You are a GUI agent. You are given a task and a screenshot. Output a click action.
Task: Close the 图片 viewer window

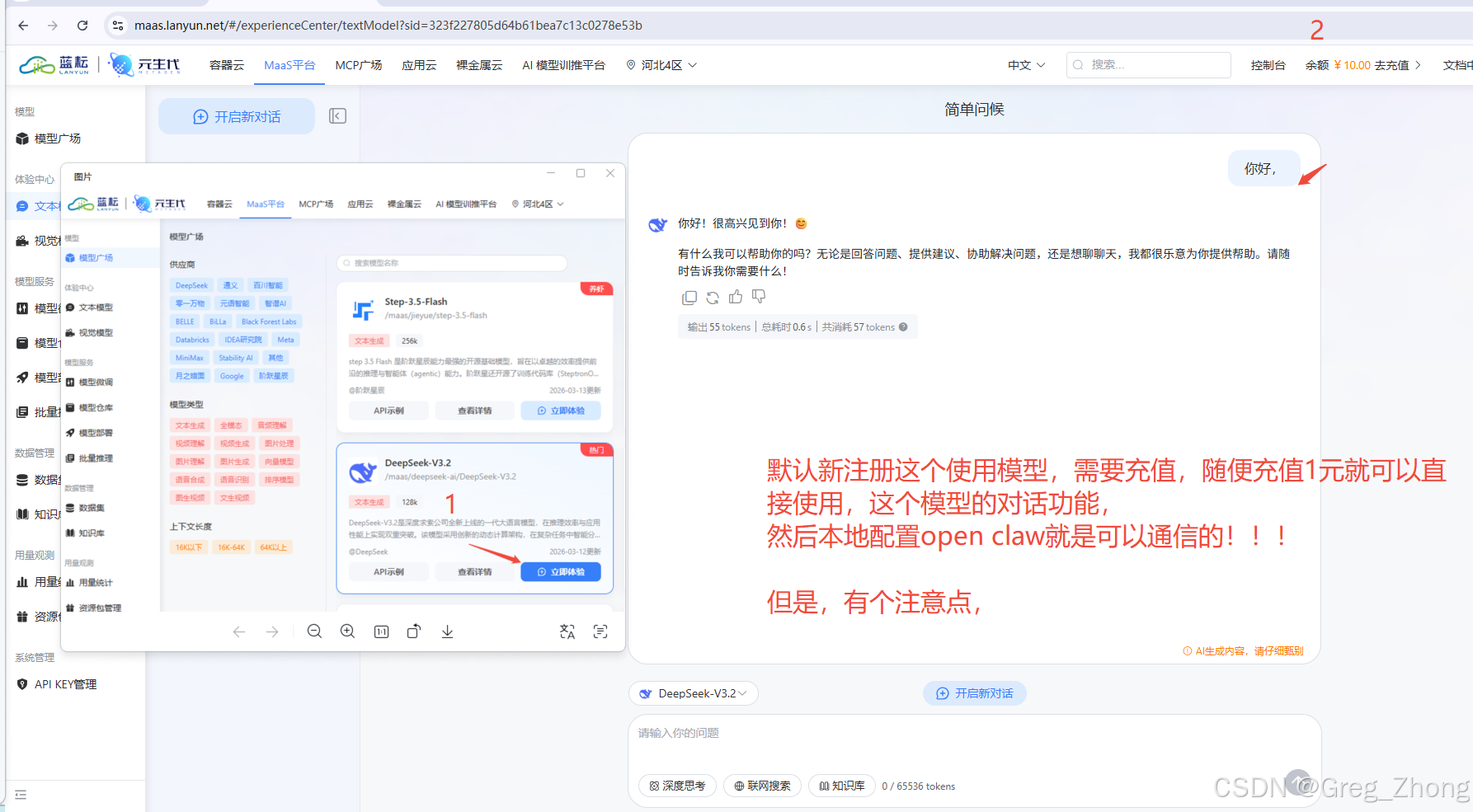pyautogui.click(x=610, y=173)
